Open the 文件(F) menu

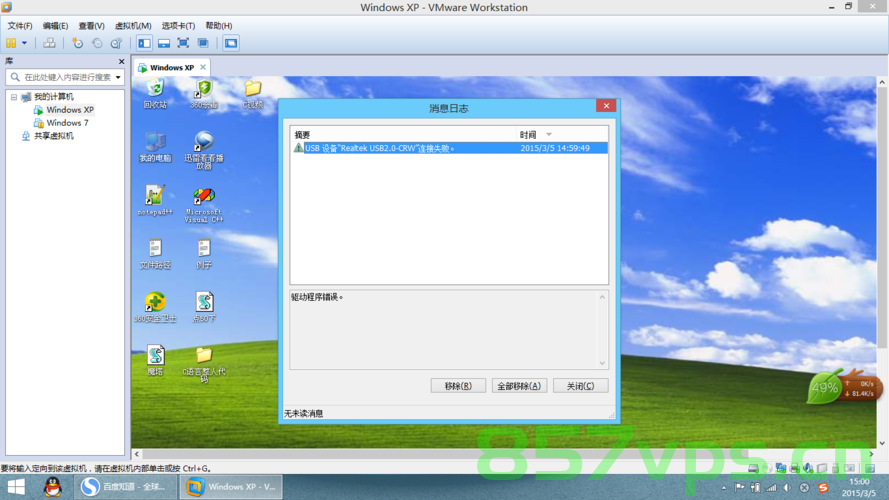coord(20,26)
